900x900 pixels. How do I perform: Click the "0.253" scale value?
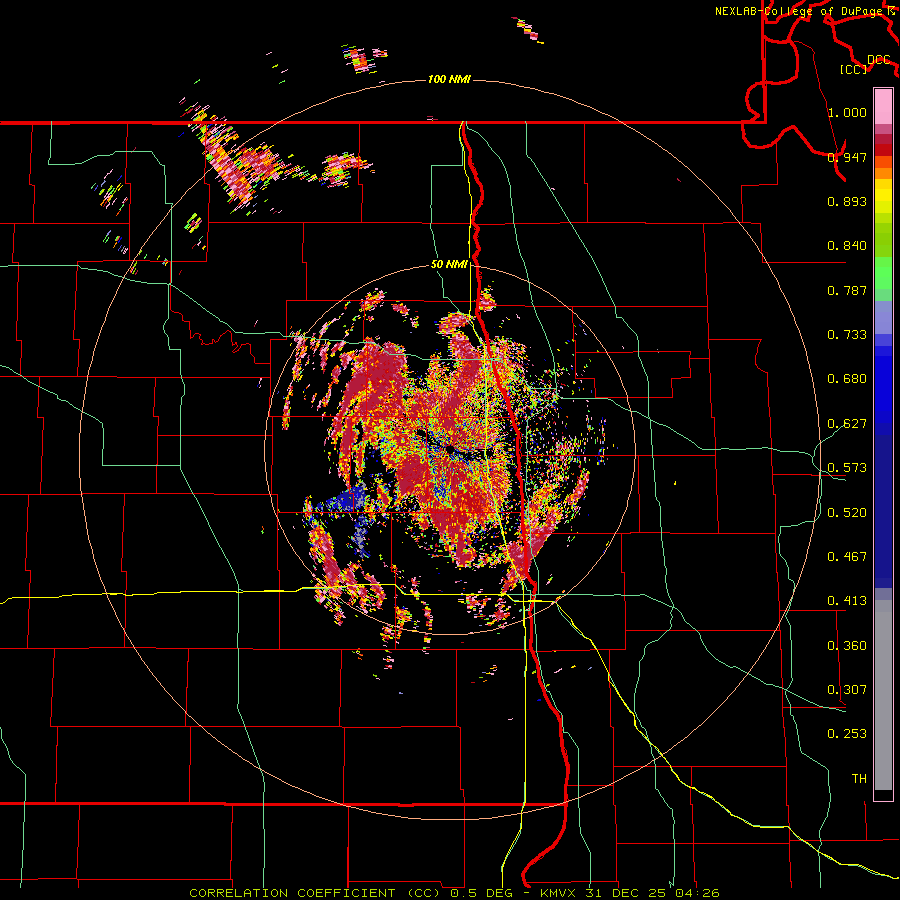pyautogui.click(x=847, y=734)
